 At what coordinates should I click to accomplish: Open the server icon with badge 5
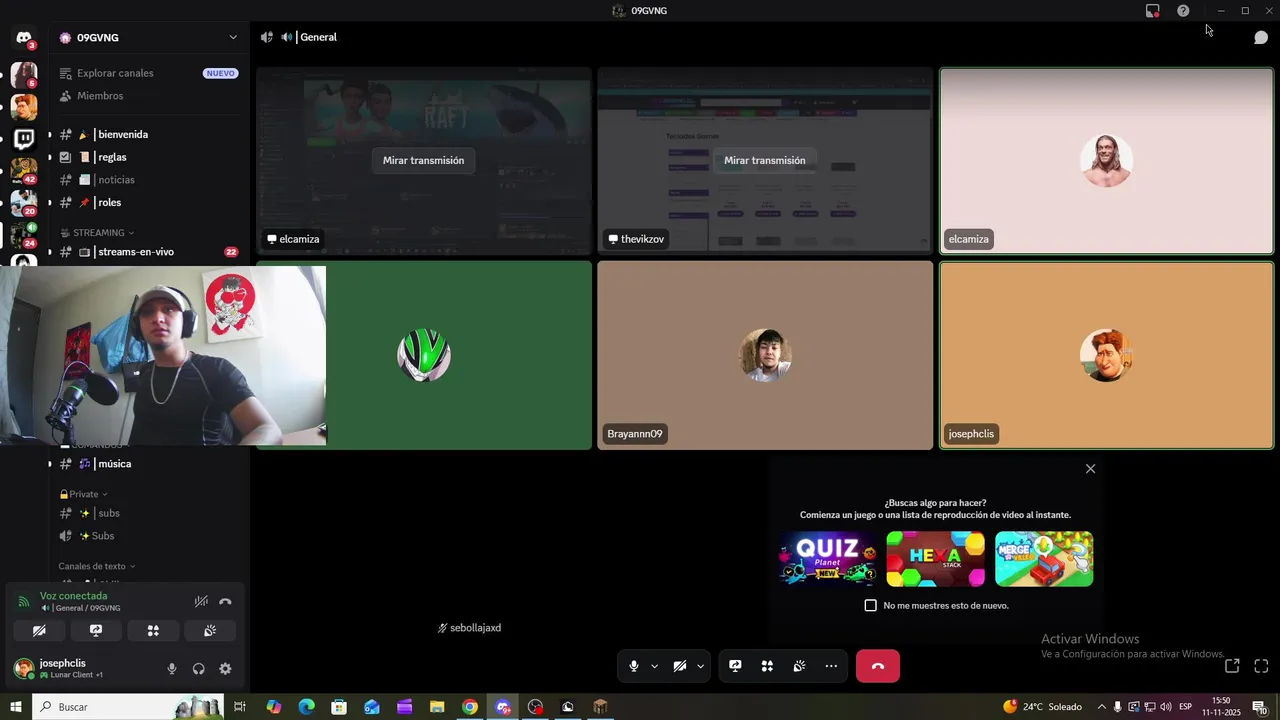click(x=24, y=75)
